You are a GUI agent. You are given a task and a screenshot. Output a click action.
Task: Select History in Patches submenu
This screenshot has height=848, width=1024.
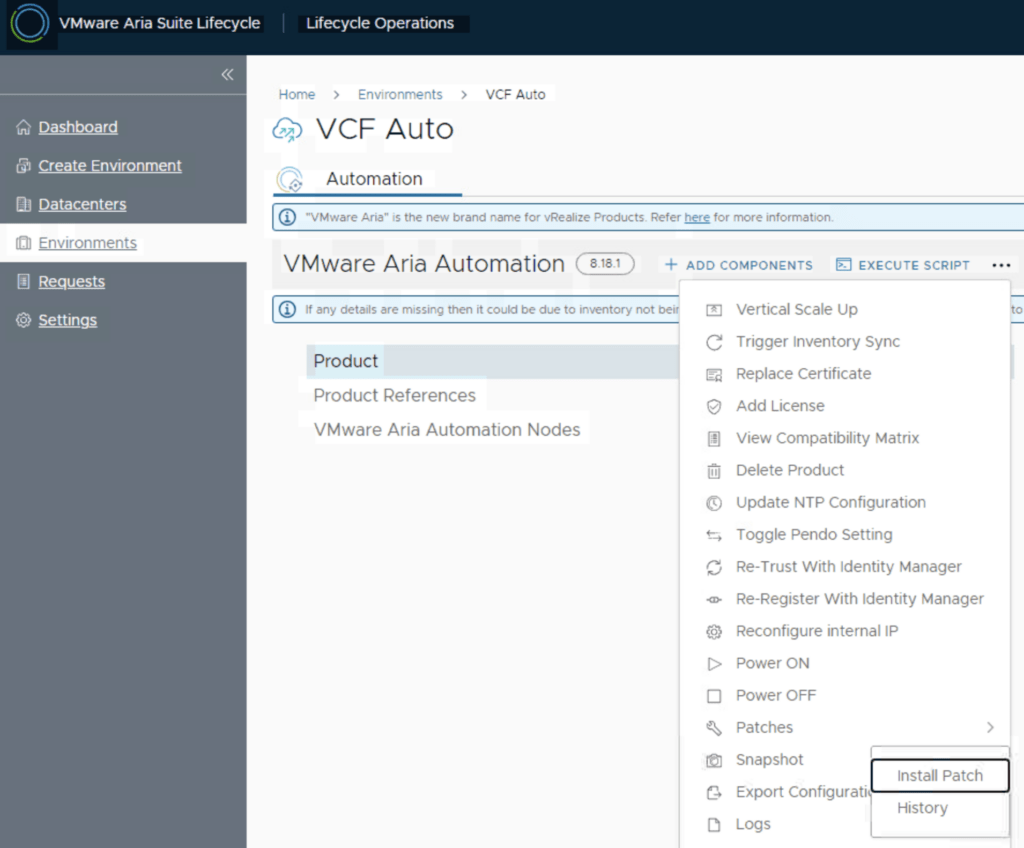pyautogui.click(x=922, y=808)
